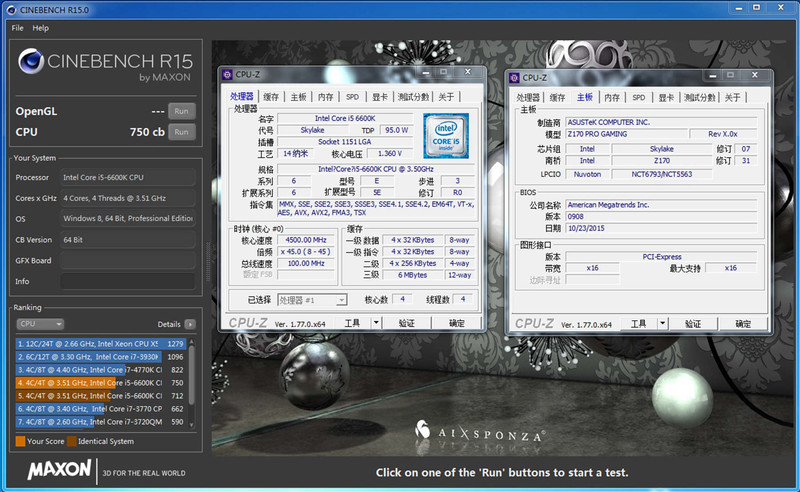The width and height of the screenshot is (800, 492).
Task: Open the CPU ranking type dropdown
Action: point(40,324)
